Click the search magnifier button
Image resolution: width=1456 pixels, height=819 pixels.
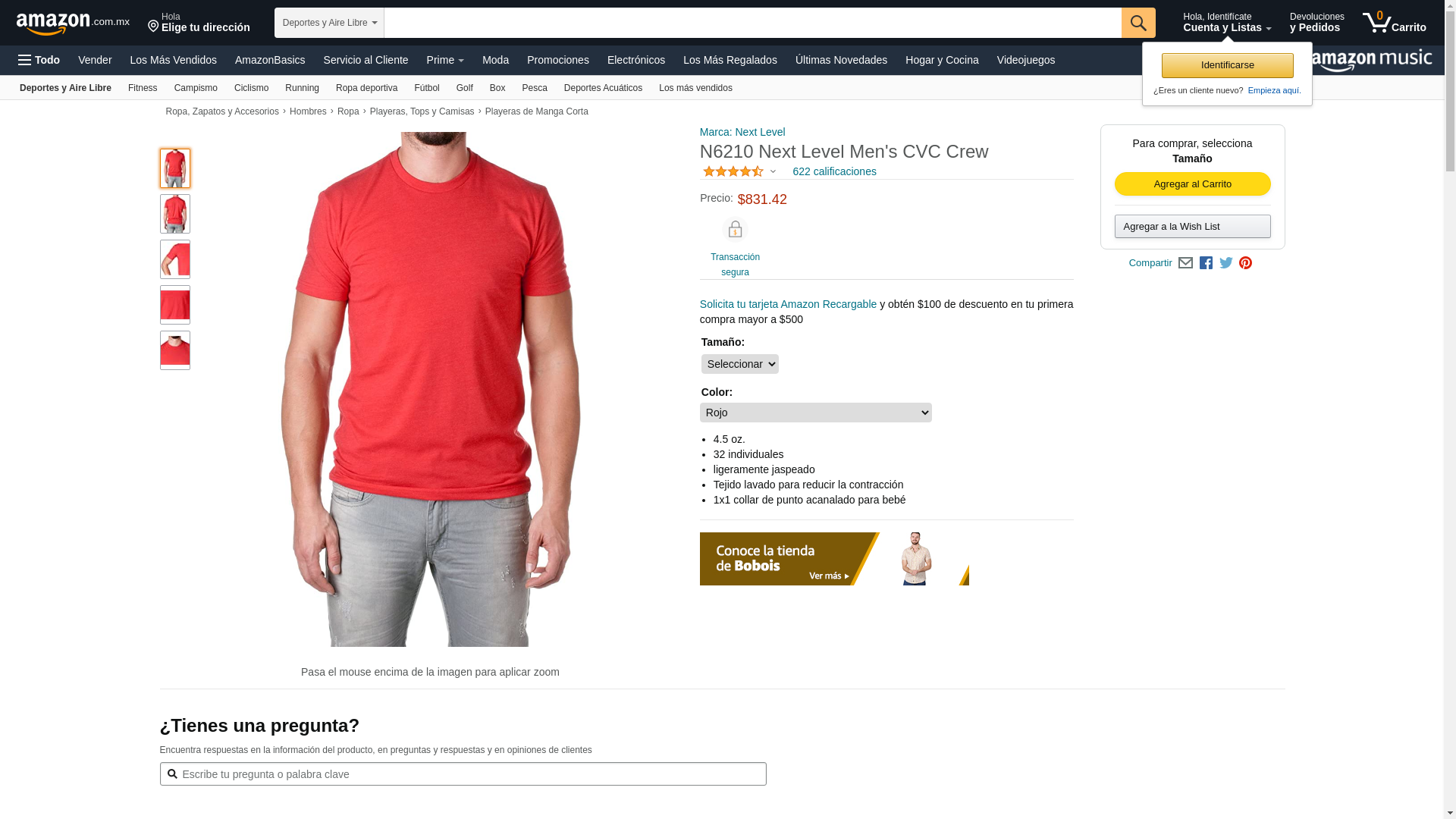(x=1138, y=23)
